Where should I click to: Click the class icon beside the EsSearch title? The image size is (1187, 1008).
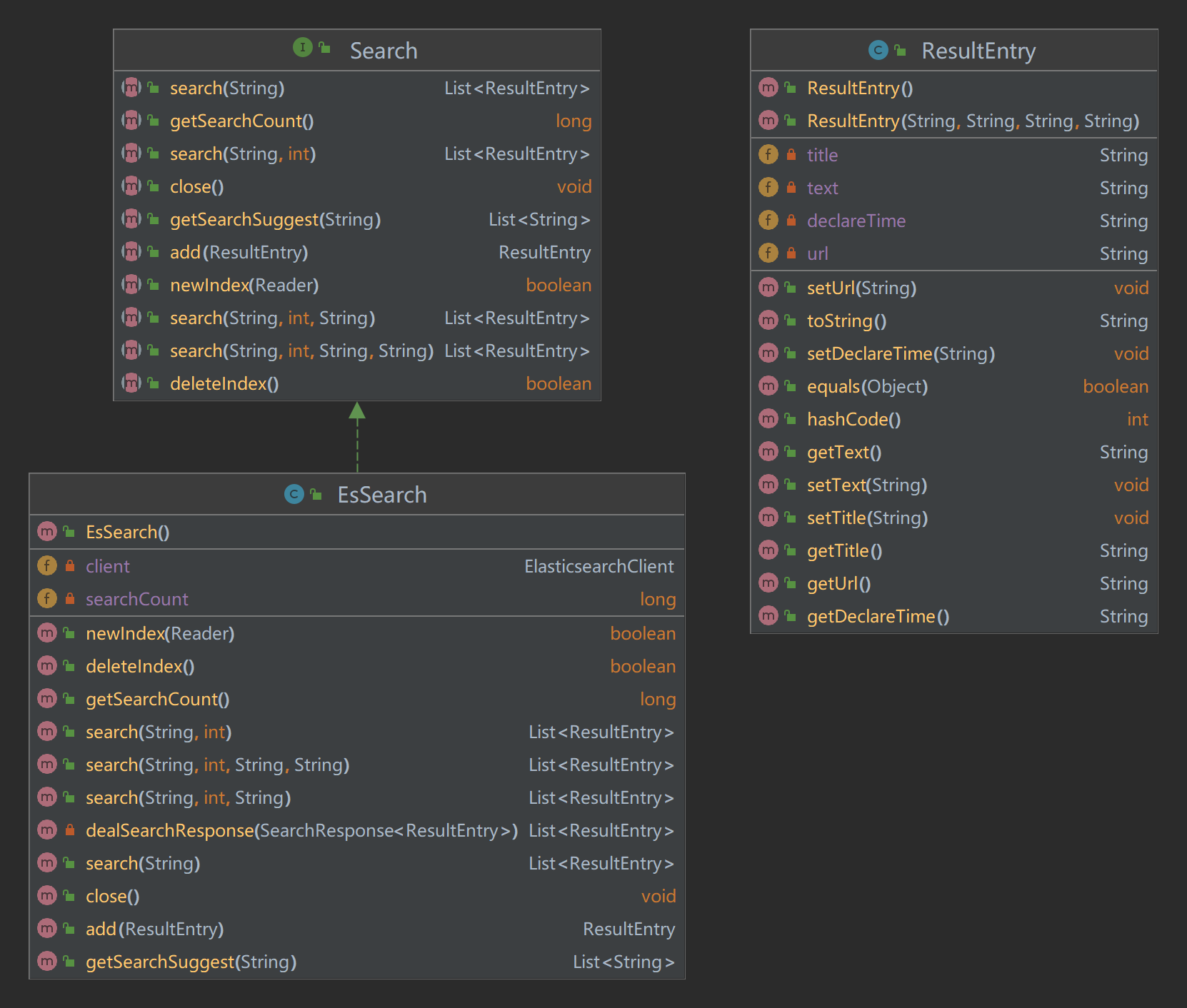294,494
